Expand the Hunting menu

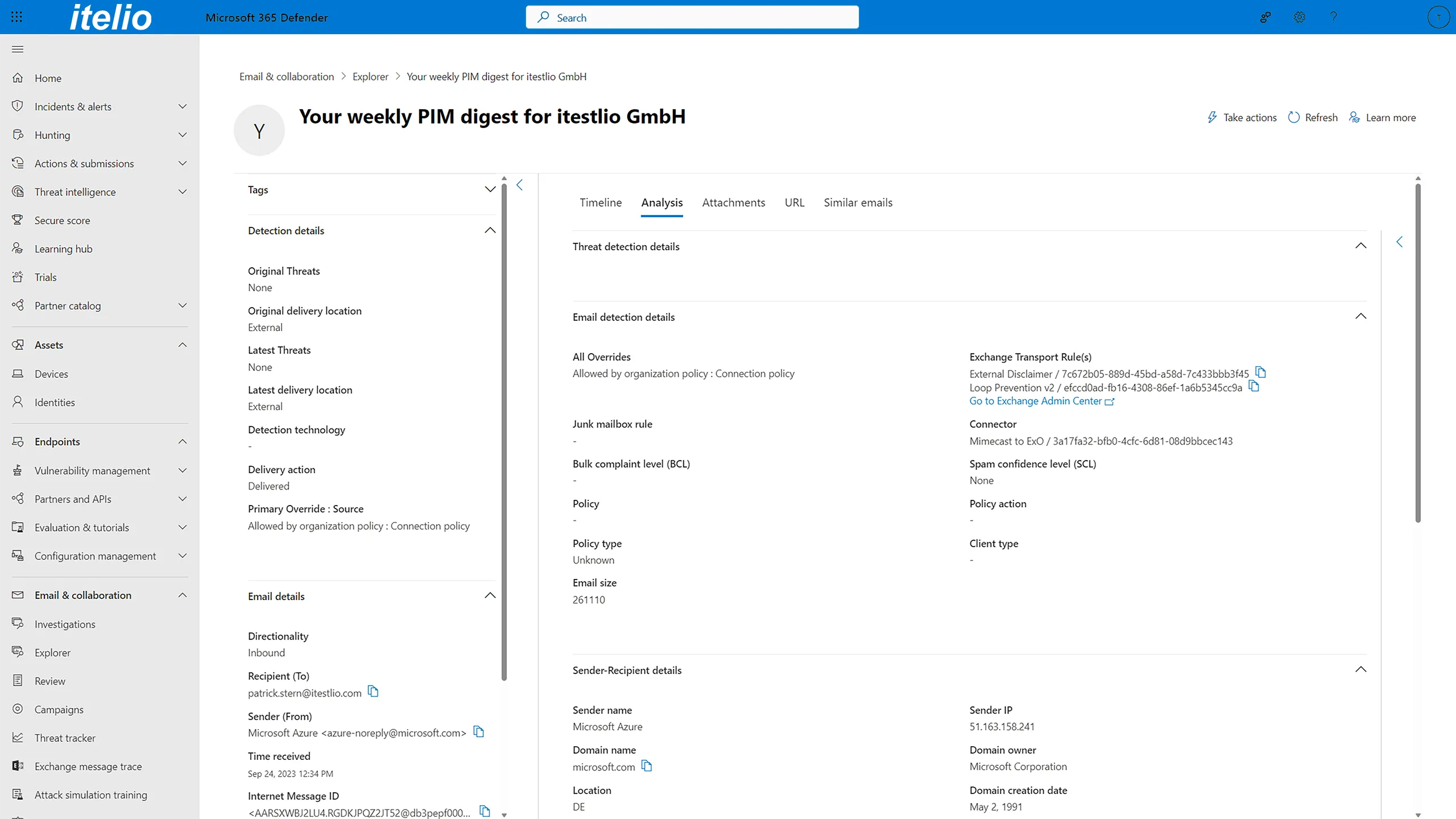tap(183, 135)
